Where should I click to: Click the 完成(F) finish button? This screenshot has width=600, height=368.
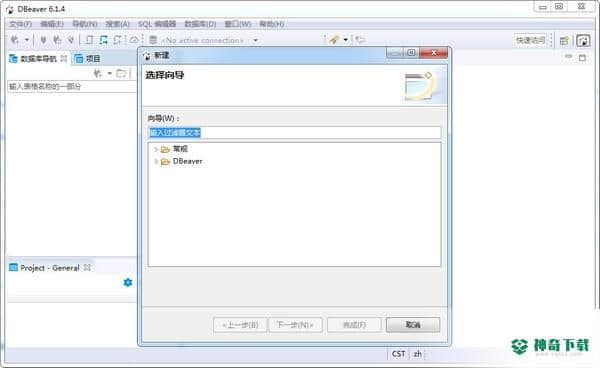tap(354, 325)
